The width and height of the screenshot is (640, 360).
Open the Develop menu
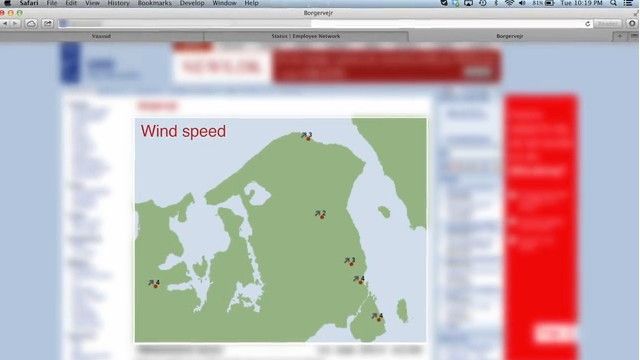(192, 3)
